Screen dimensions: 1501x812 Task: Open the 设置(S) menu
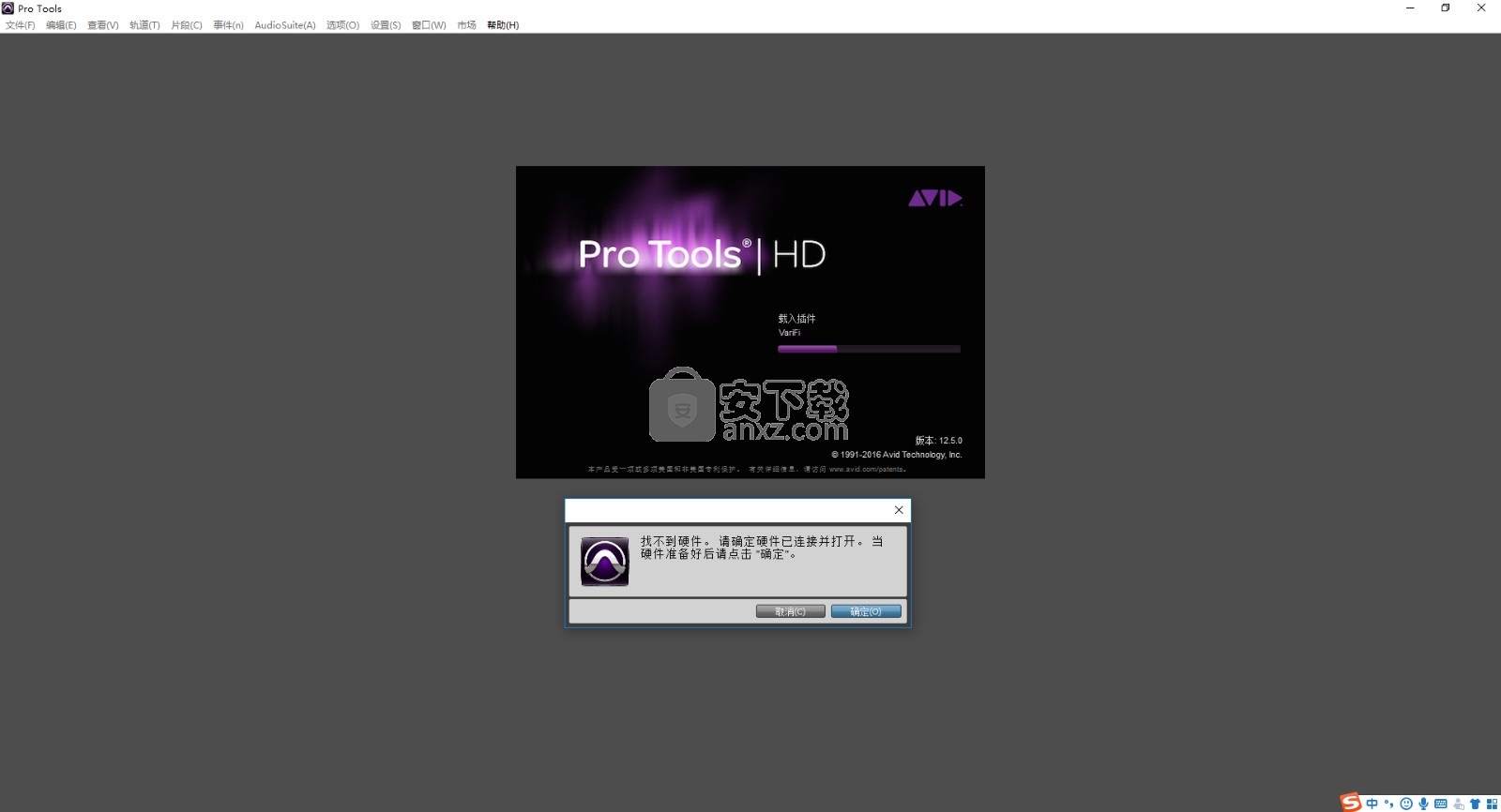click(x=386, y=25)
